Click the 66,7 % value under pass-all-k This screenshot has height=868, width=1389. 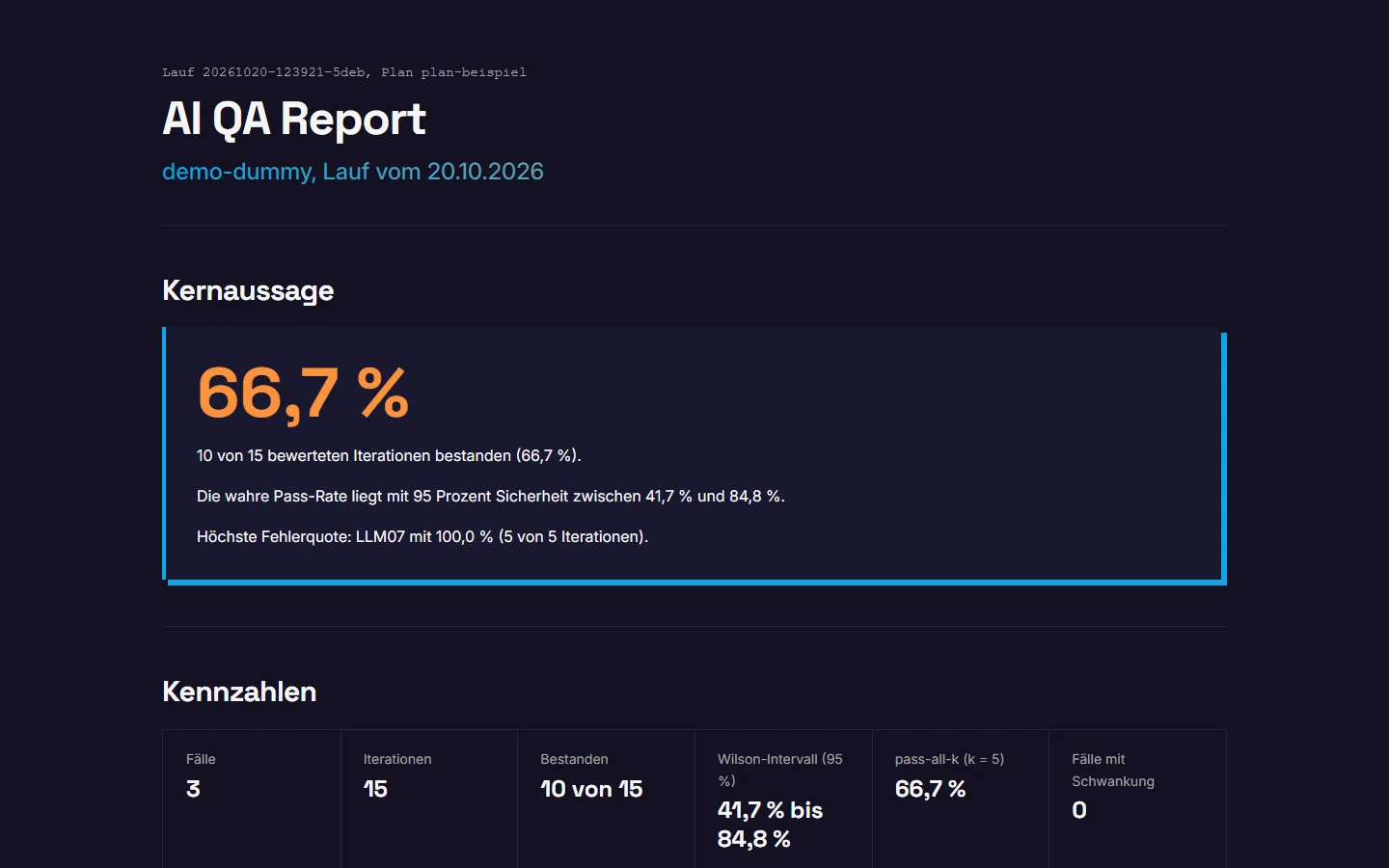(x=930, y=789)
